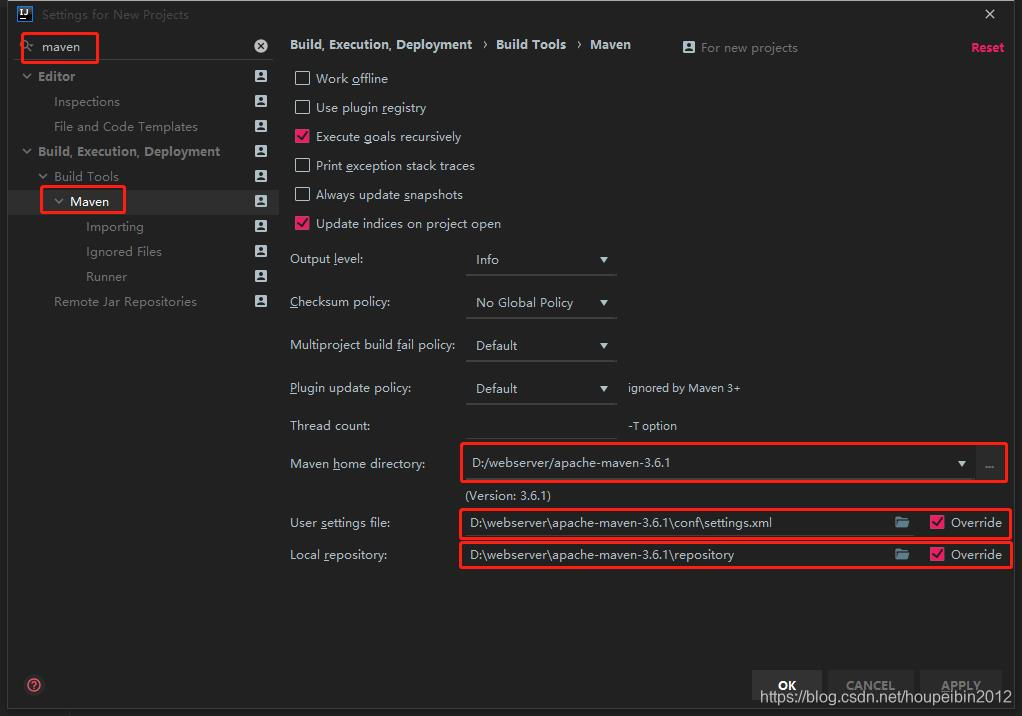Click the search magnifier icon
The image size is (1022, 716).
27,46
